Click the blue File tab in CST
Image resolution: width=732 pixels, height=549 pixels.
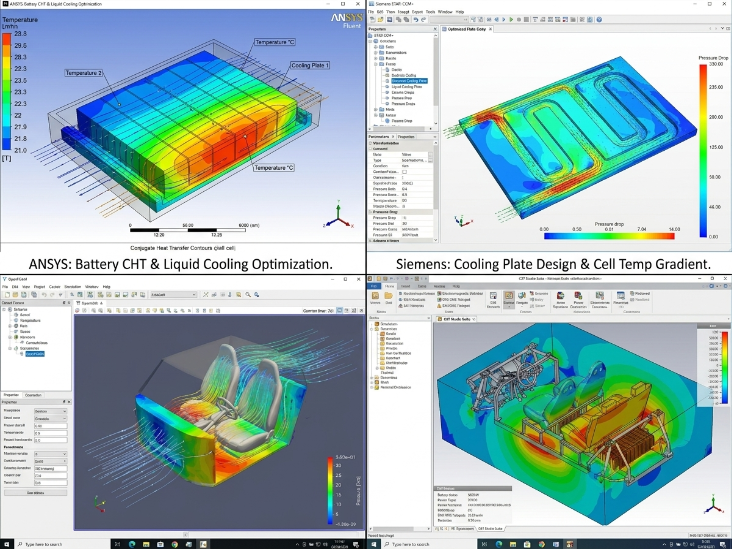pyautogui.click(x=374, y=286)
